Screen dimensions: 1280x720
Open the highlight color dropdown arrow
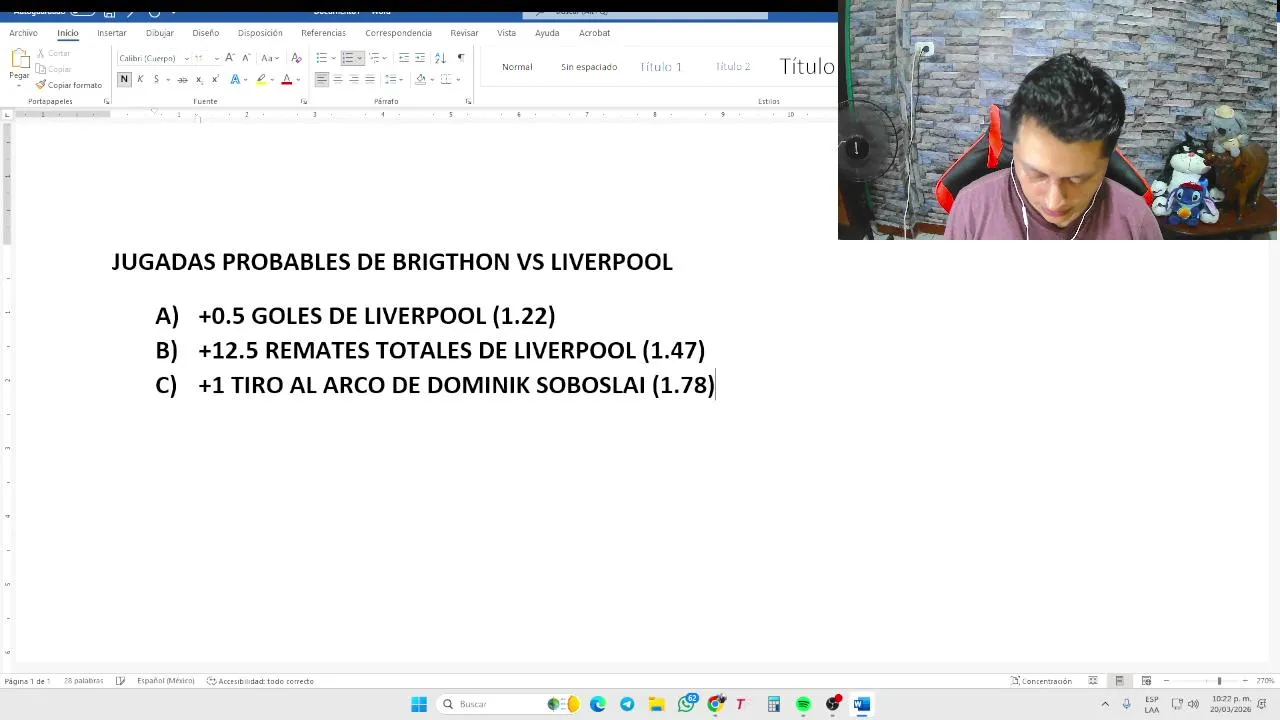point(273,79)
